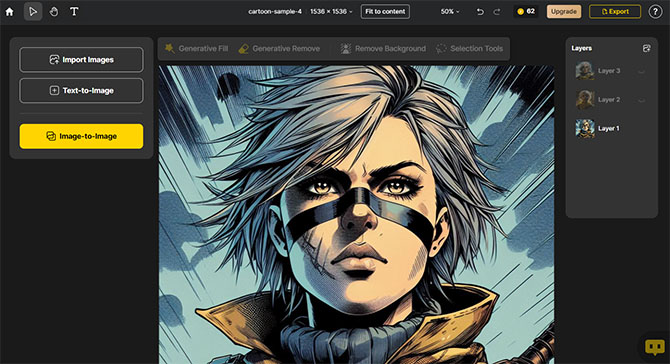Click the Export button
The width and height of the screenshot is (670, 364).
615,12
